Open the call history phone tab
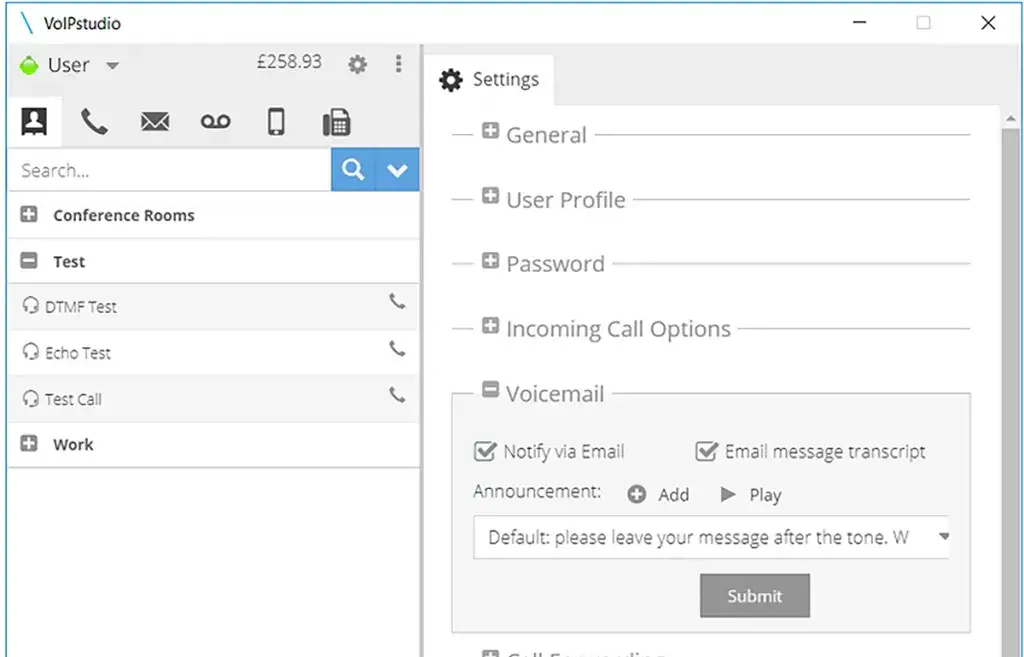Image resolution: width=1024 pixels, height=657 pixels. click(94, 123)
